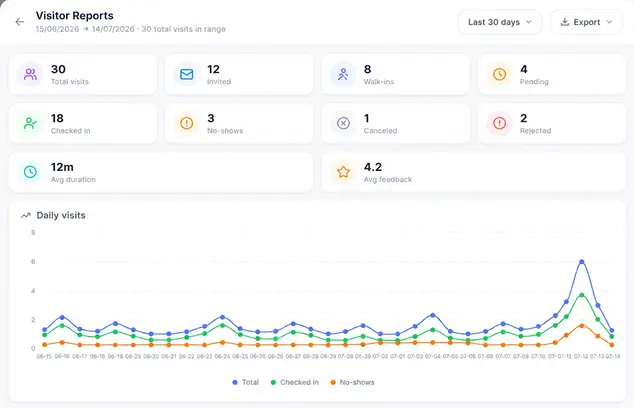Click the No-shows alert icon
Screen dimensions: 634x408
(x=186, y=123)
